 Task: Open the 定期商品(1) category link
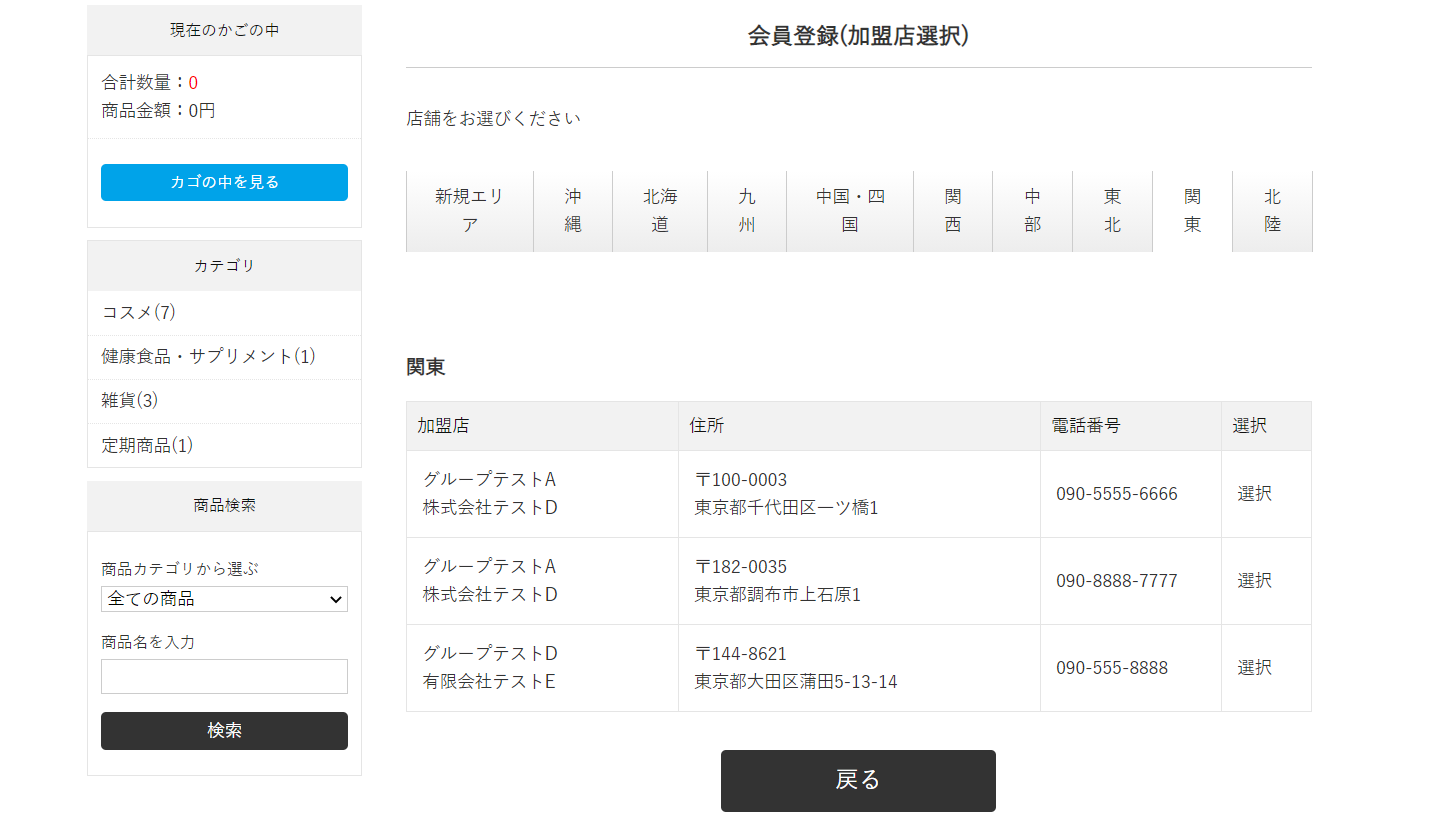(x=147, y=445)
